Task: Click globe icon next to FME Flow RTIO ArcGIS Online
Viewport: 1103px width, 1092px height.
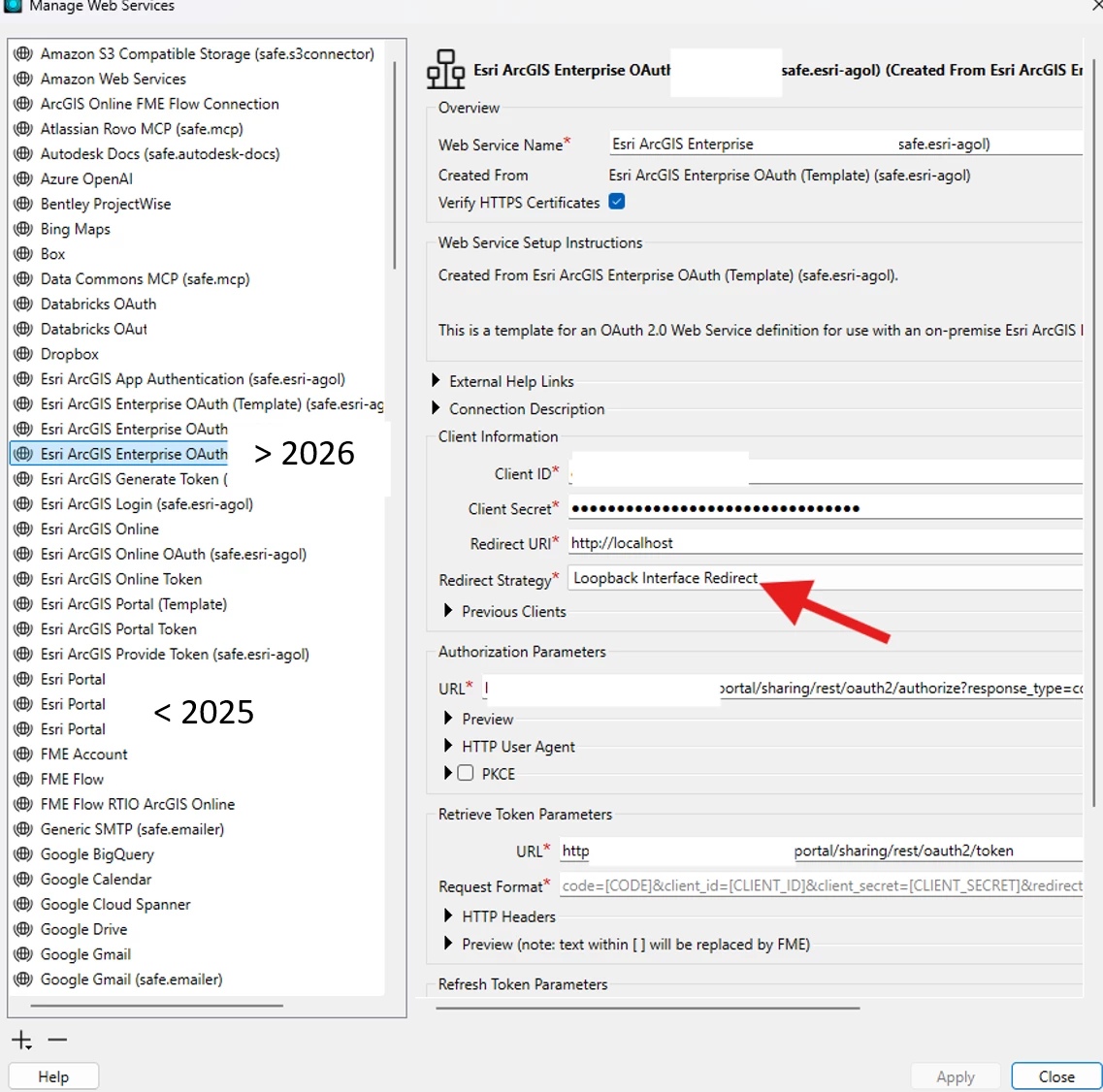Action: [x=23, y=804]
